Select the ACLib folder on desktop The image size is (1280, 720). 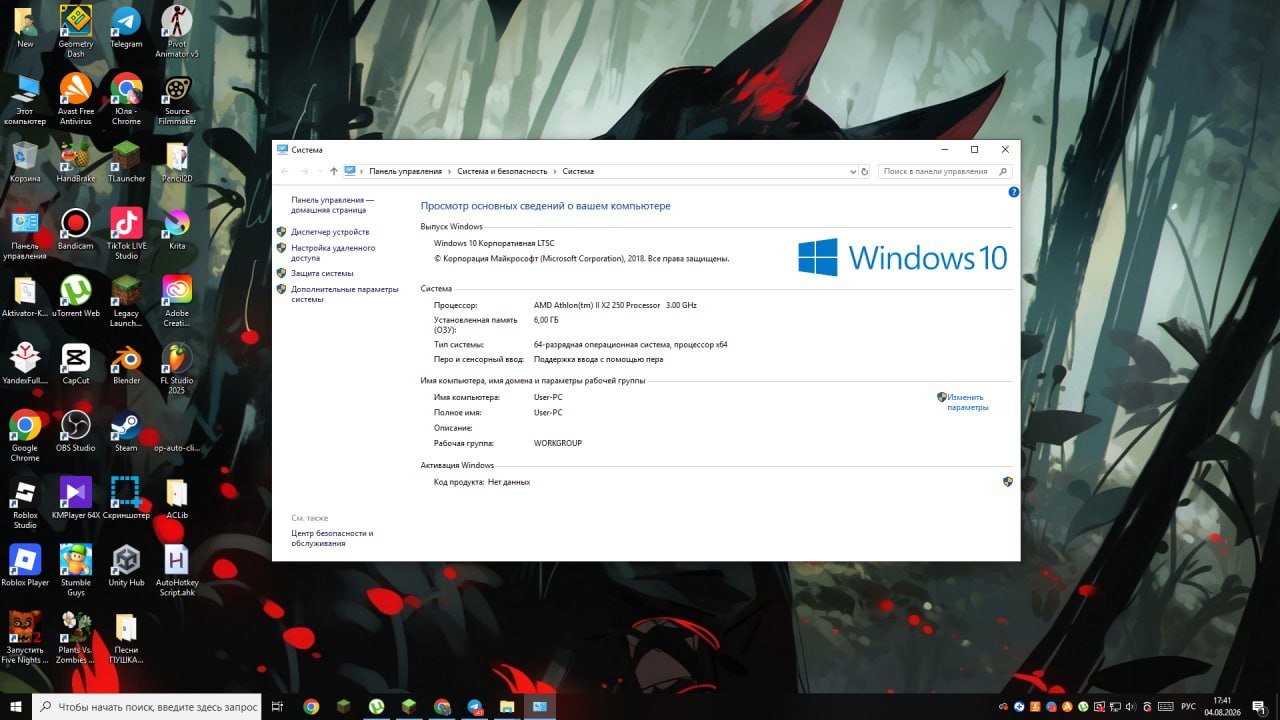177,497
